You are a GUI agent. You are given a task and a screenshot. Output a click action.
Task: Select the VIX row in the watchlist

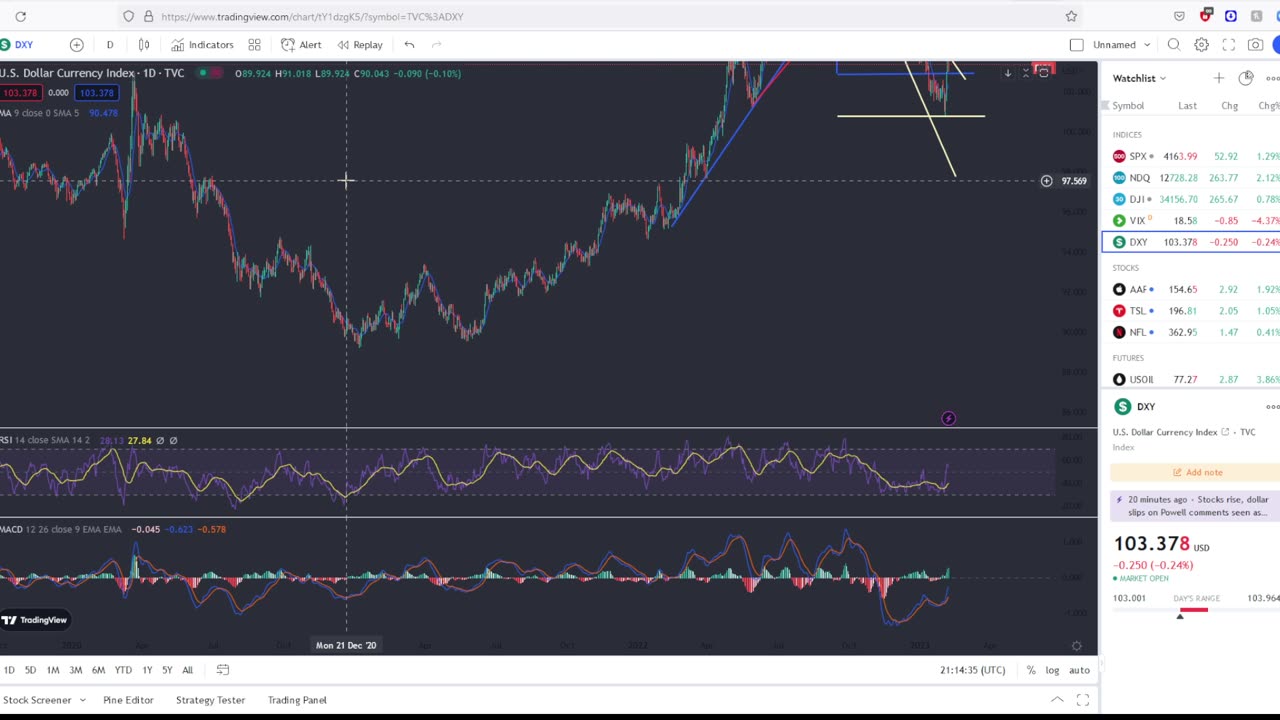coord(1191,220)
